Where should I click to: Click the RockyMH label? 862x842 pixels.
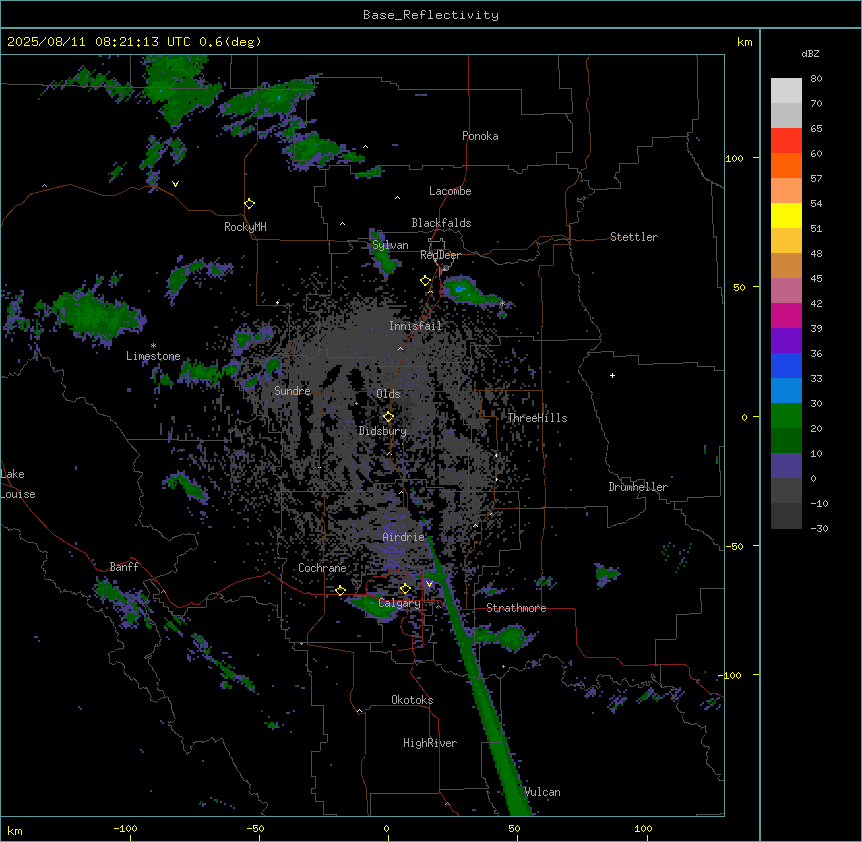(245, 227)
